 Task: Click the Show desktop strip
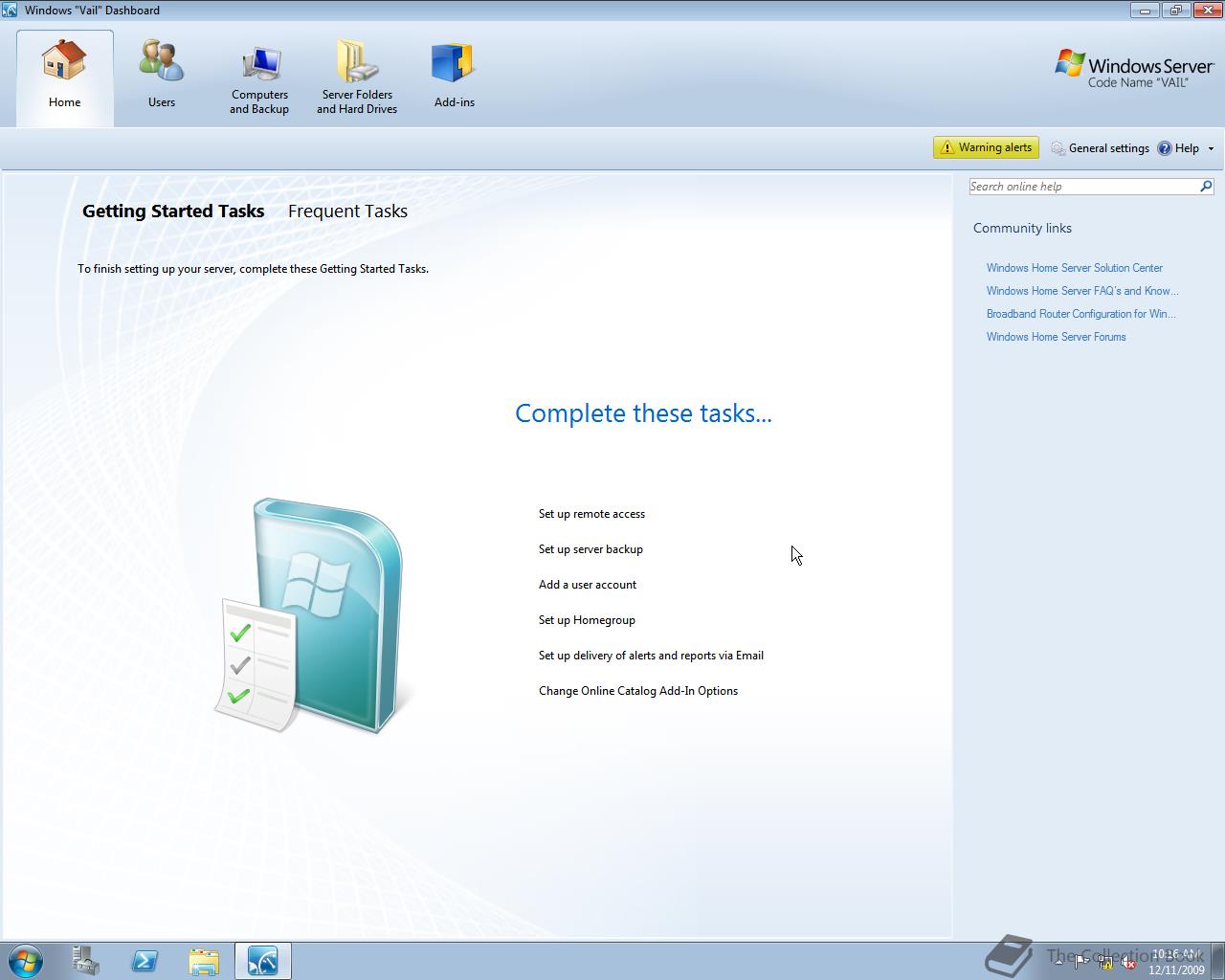pos(1217,961)
